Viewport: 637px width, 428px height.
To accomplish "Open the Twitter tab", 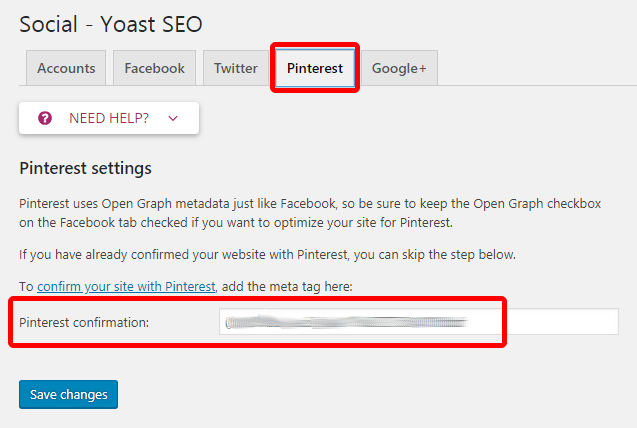I will point(236,68).
